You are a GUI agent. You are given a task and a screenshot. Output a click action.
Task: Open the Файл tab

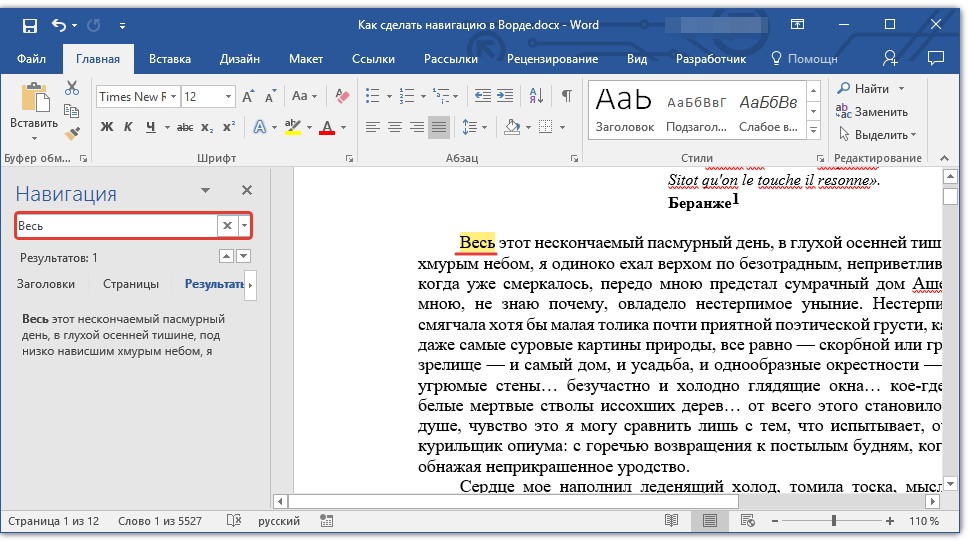tap(31, 59)
